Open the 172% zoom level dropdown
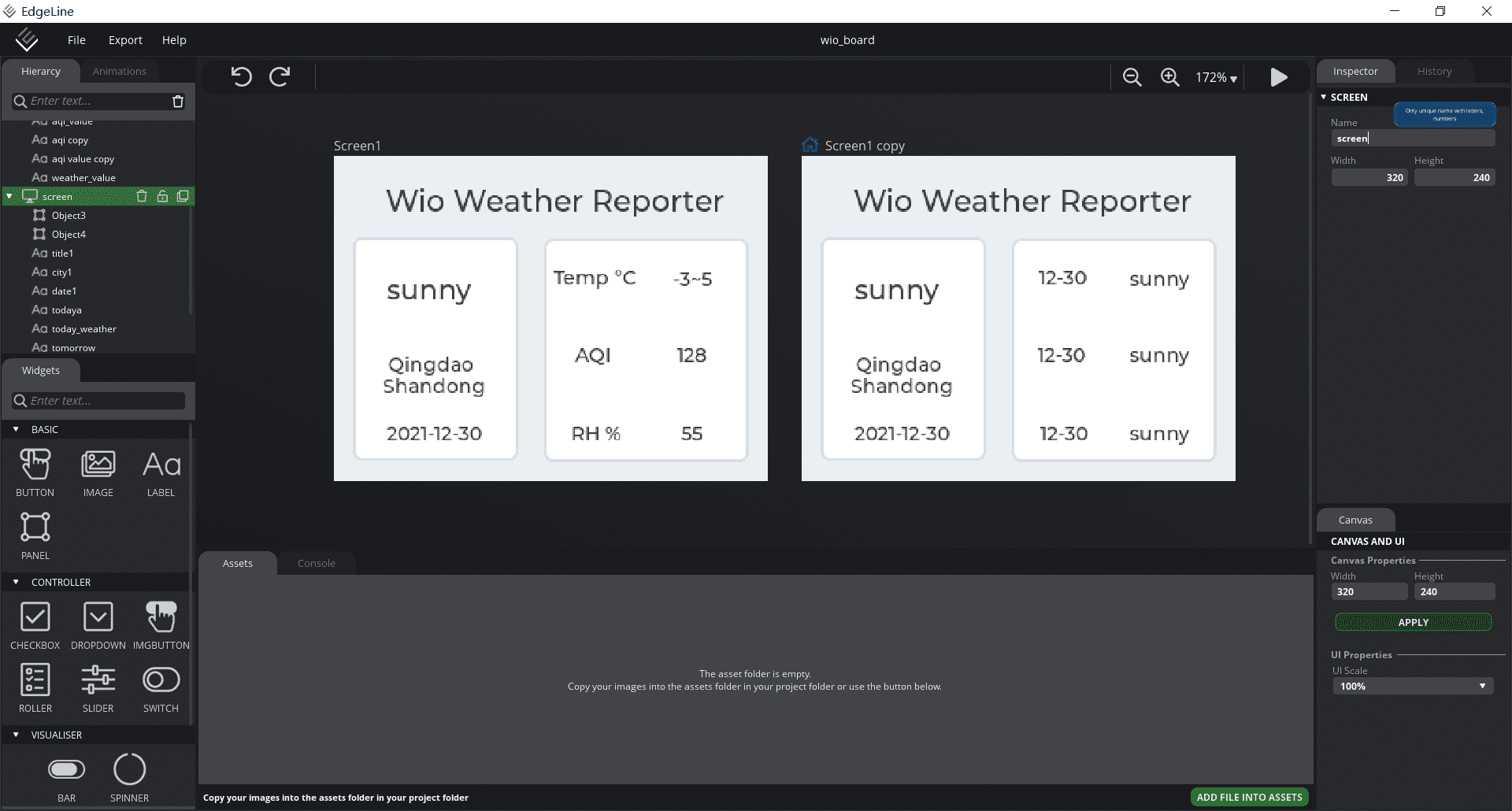The width and height of the screenshot is (1512, 811). point(1216,77)
